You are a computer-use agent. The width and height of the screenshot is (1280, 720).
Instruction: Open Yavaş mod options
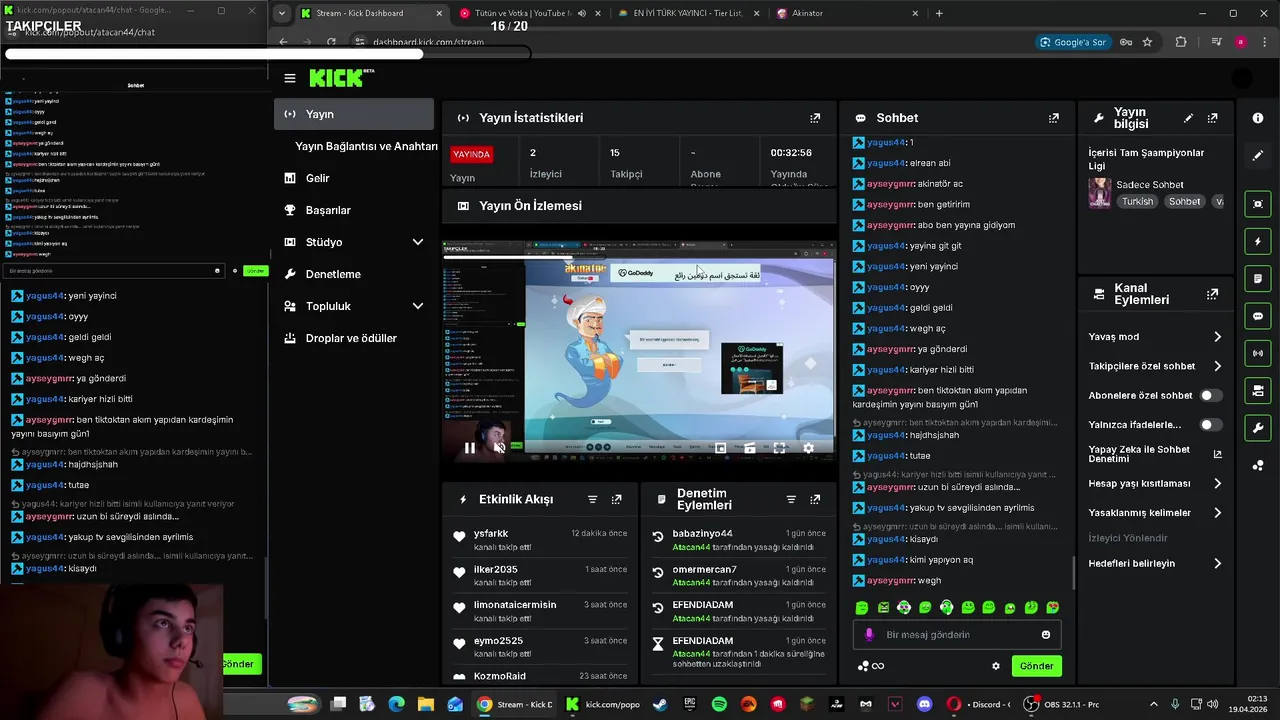(1155, 337)
